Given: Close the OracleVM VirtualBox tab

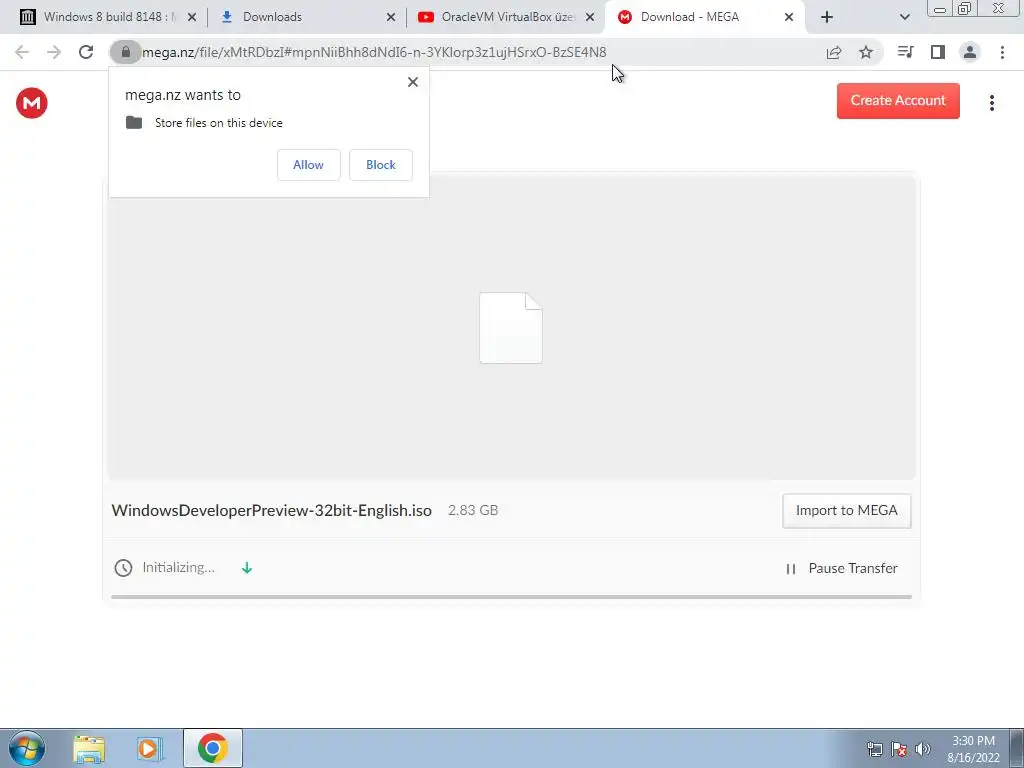Looking at the screenshot, I should 590,17.
